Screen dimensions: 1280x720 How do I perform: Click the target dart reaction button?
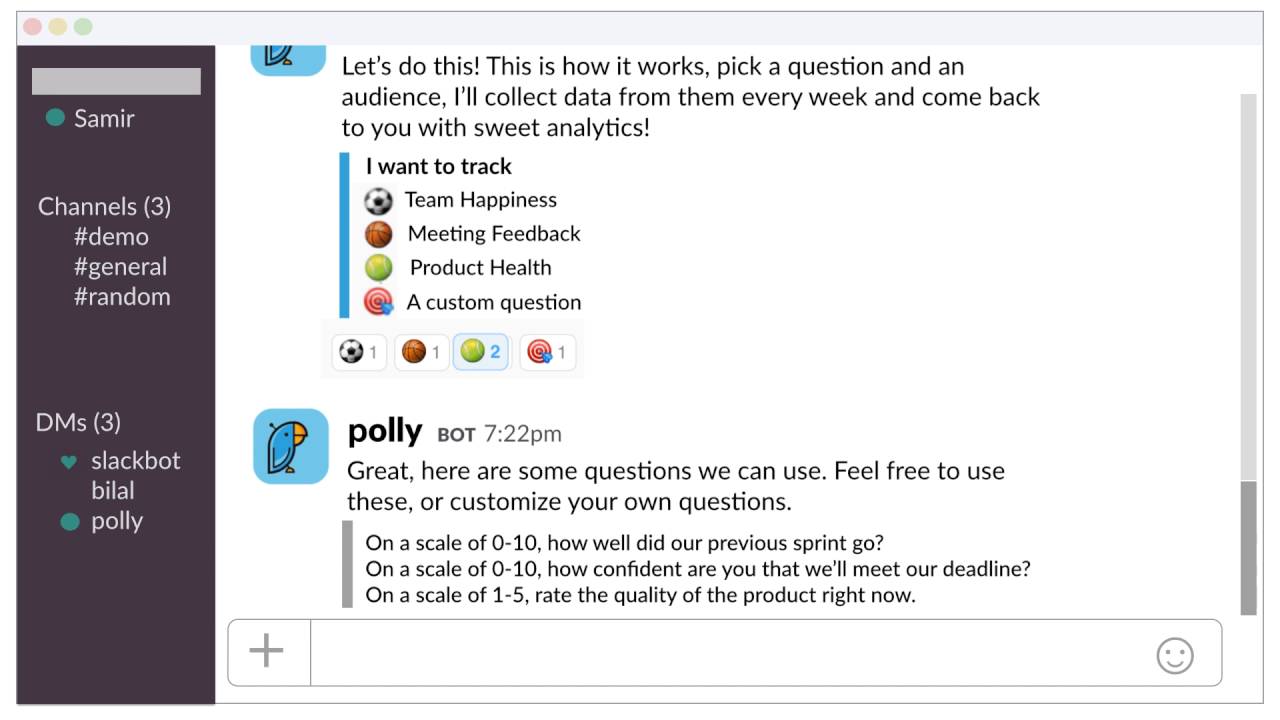tap(547, 352)
